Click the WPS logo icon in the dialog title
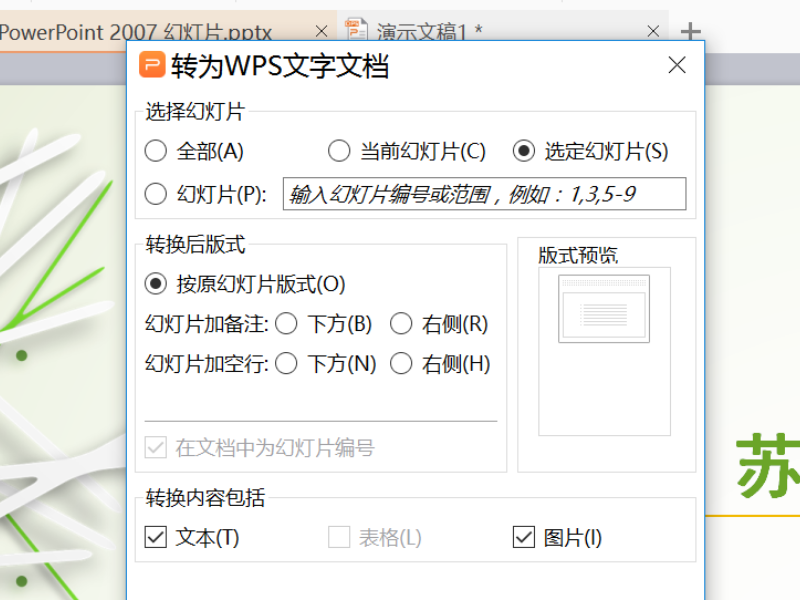This screenshot has height=600, width=800. coord(152,66)
